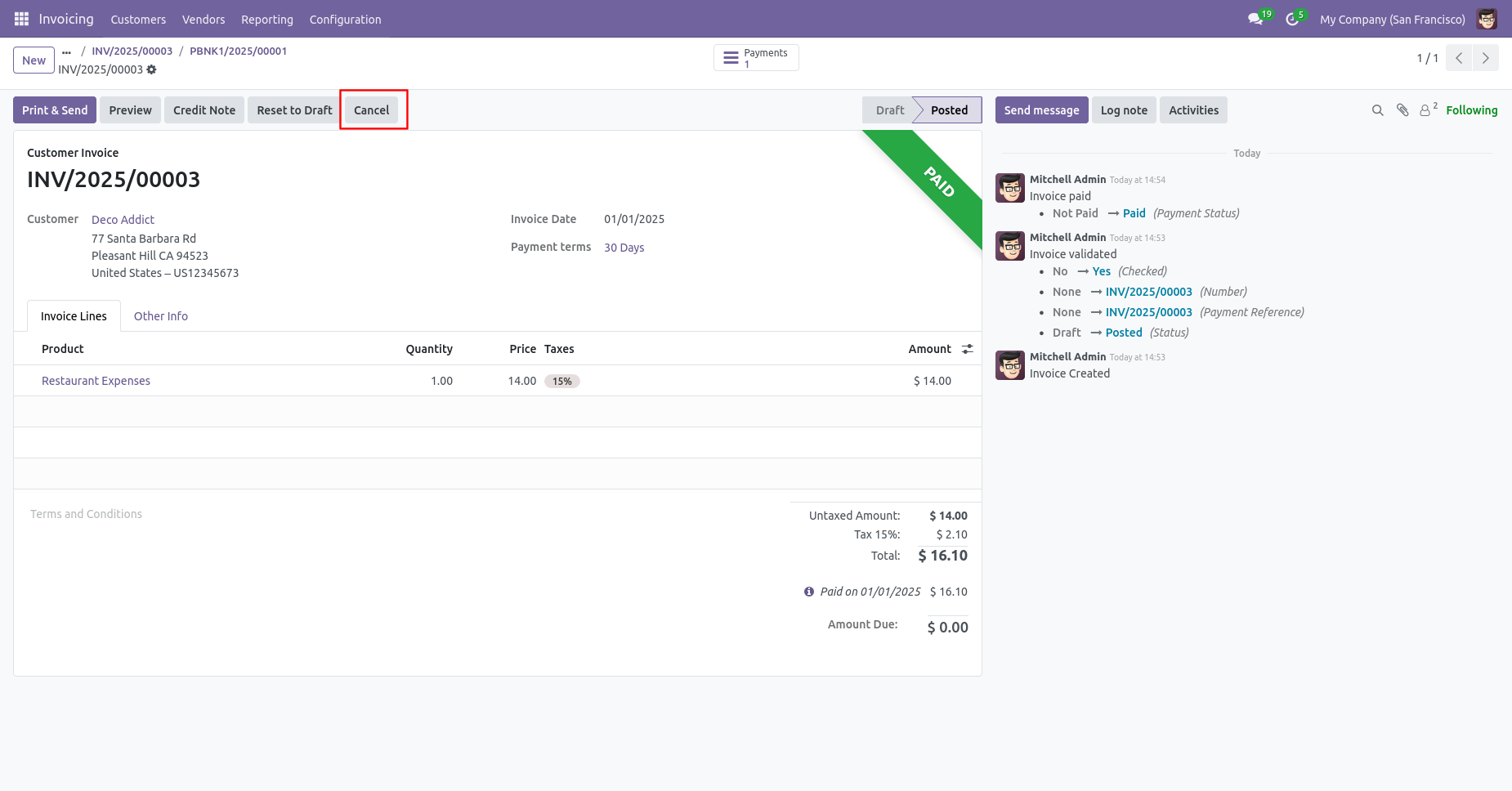Screen dimensions: 1512x791
Task: Sort by the Product column header
Action: [x=63, y=349]
